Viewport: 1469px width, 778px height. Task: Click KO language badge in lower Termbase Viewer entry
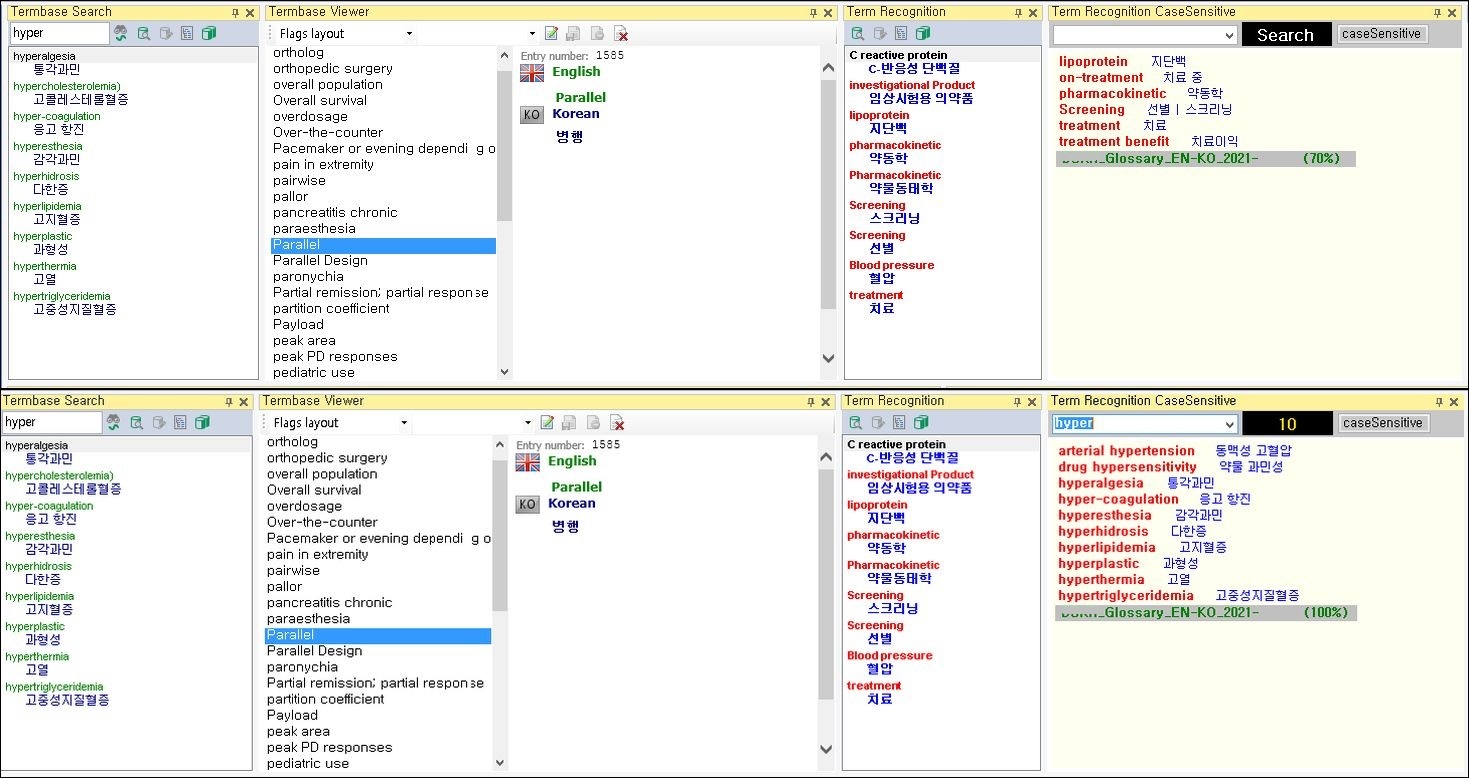click(x=528, y=504)
